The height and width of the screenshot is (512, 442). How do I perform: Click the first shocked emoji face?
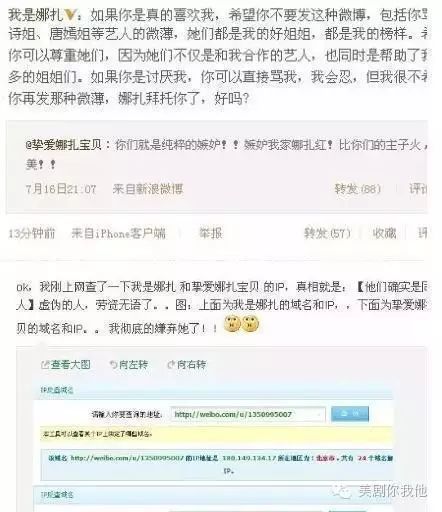click(232, 324)
